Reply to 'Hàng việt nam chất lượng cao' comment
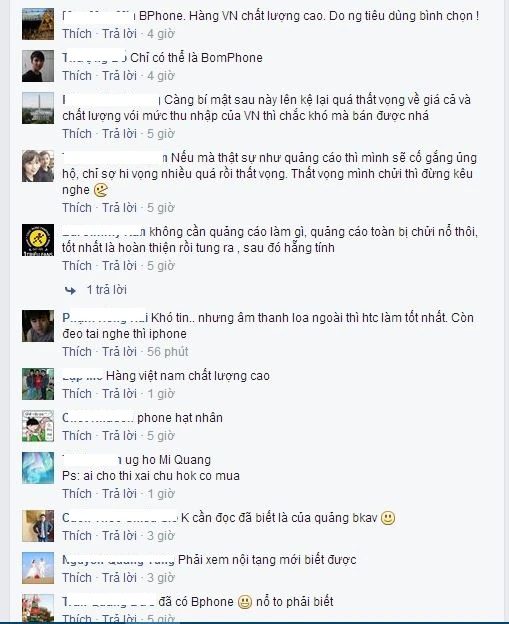The height and width of the screenshot is (624, 509). coord(119,394)
